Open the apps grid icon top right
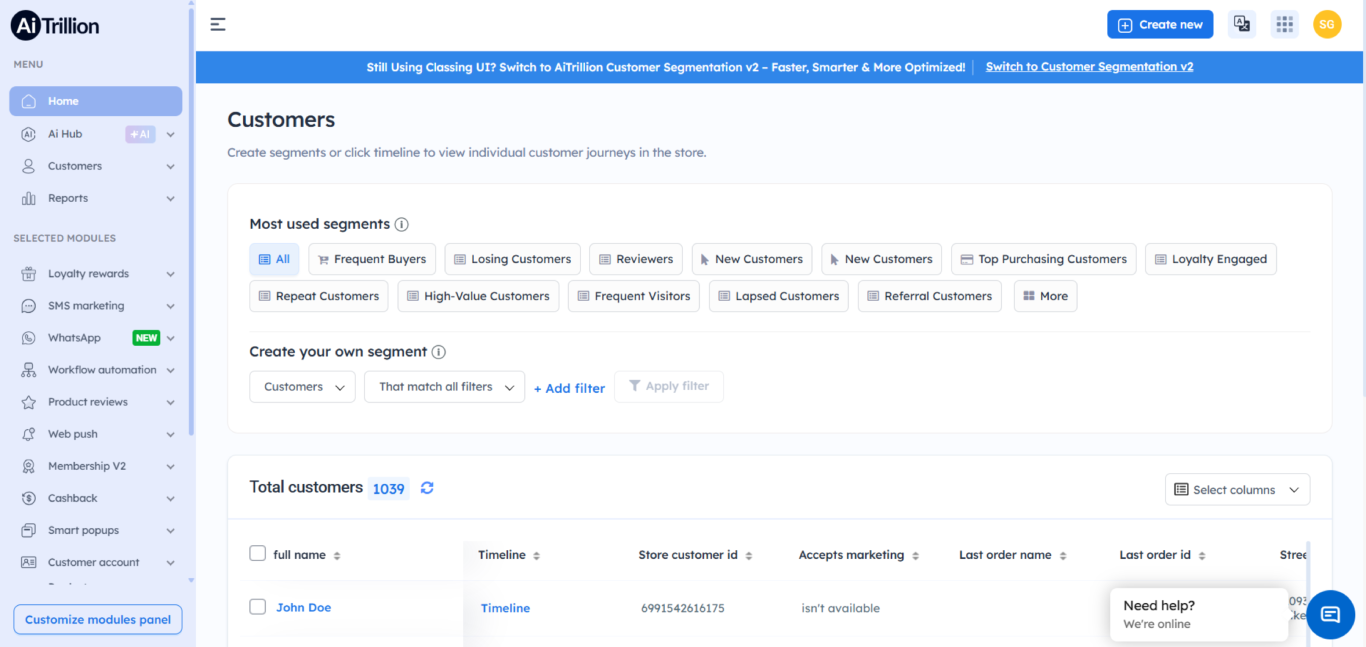Image resolution: width=1366 pixels, height=647 pixels. click(x=1284, y=24)
